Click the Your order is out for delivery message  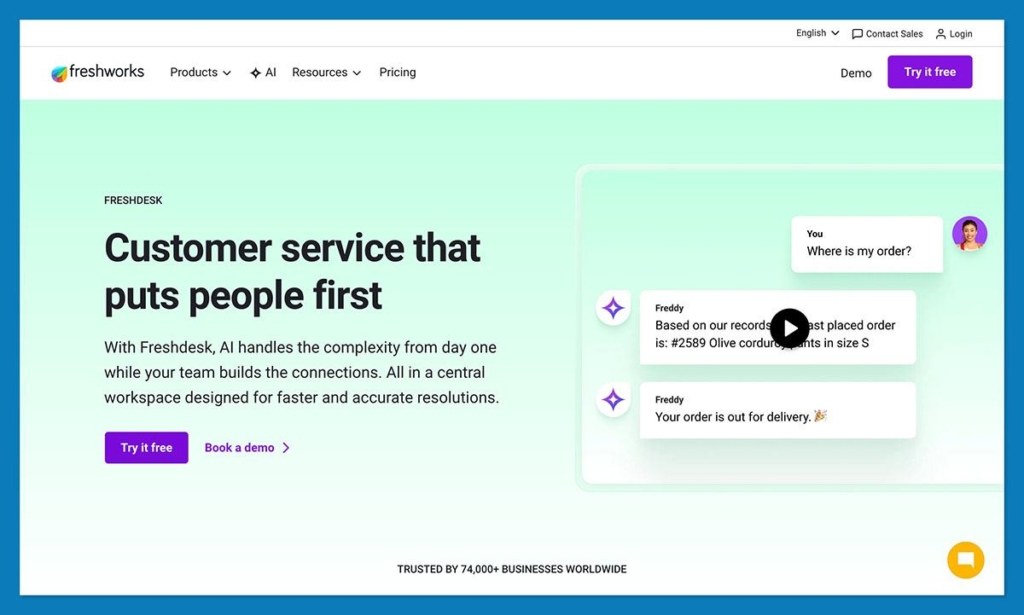point(777,410)
